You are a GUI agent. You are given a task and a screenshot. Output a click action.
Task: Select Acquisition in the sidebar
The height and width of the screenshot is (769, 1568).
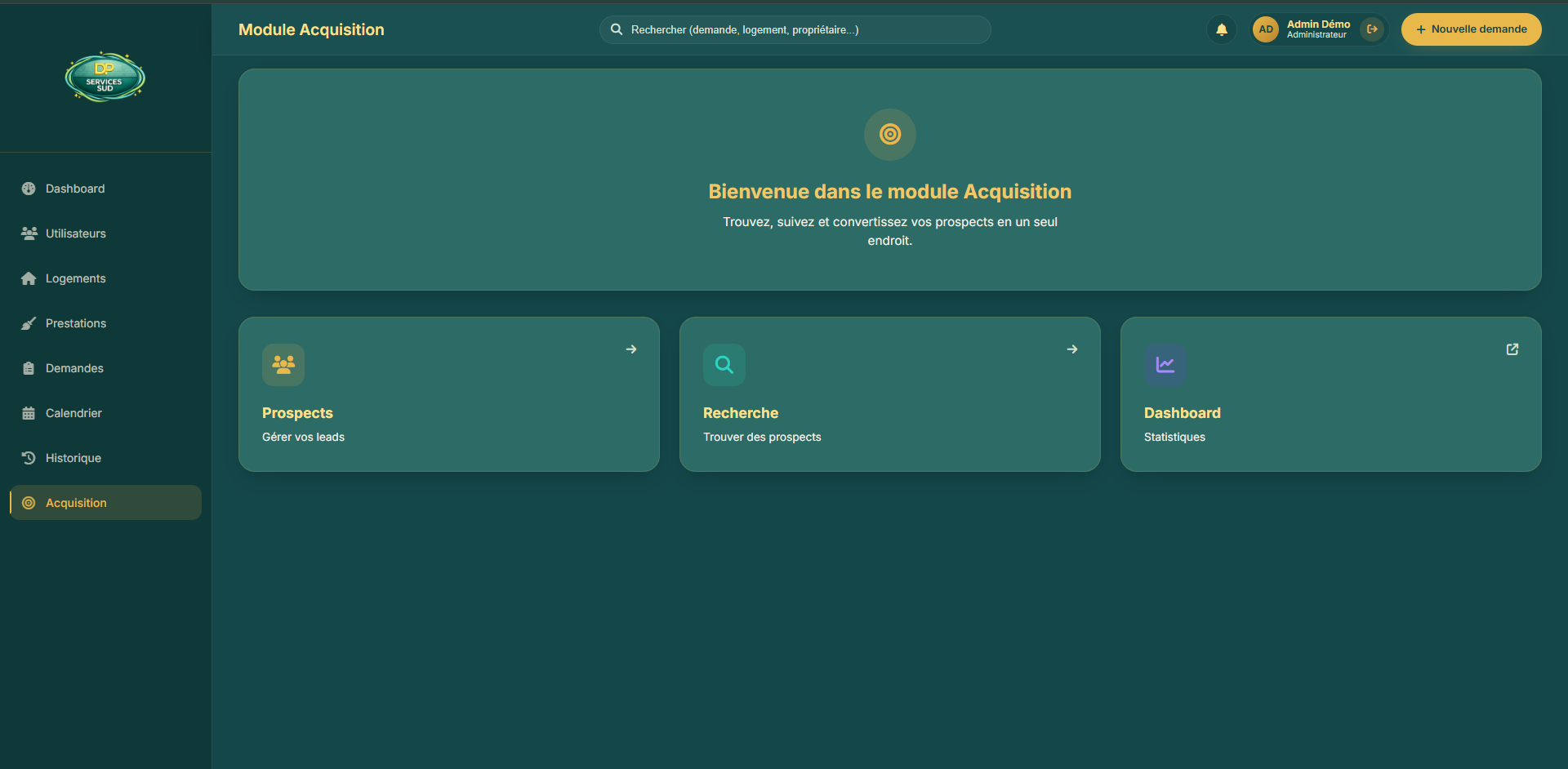click(x=105, y=503)
